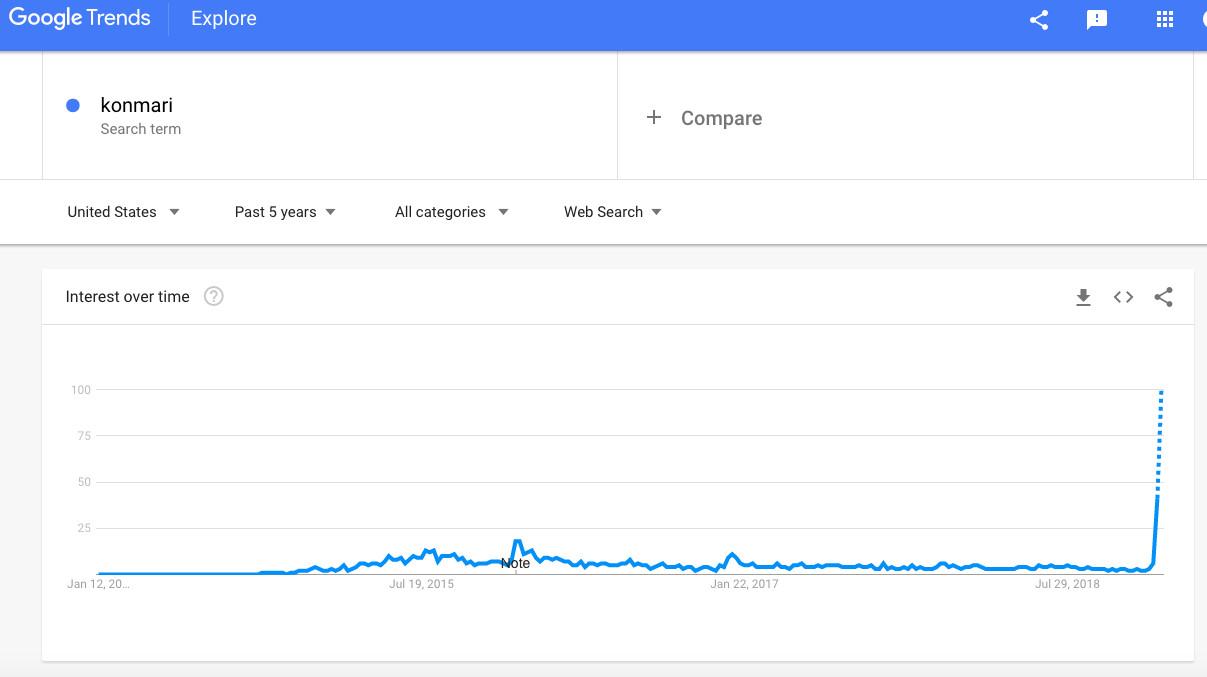Edit the konmari search term field
This screenshot has width=1207, height=677.
(137, 106)
